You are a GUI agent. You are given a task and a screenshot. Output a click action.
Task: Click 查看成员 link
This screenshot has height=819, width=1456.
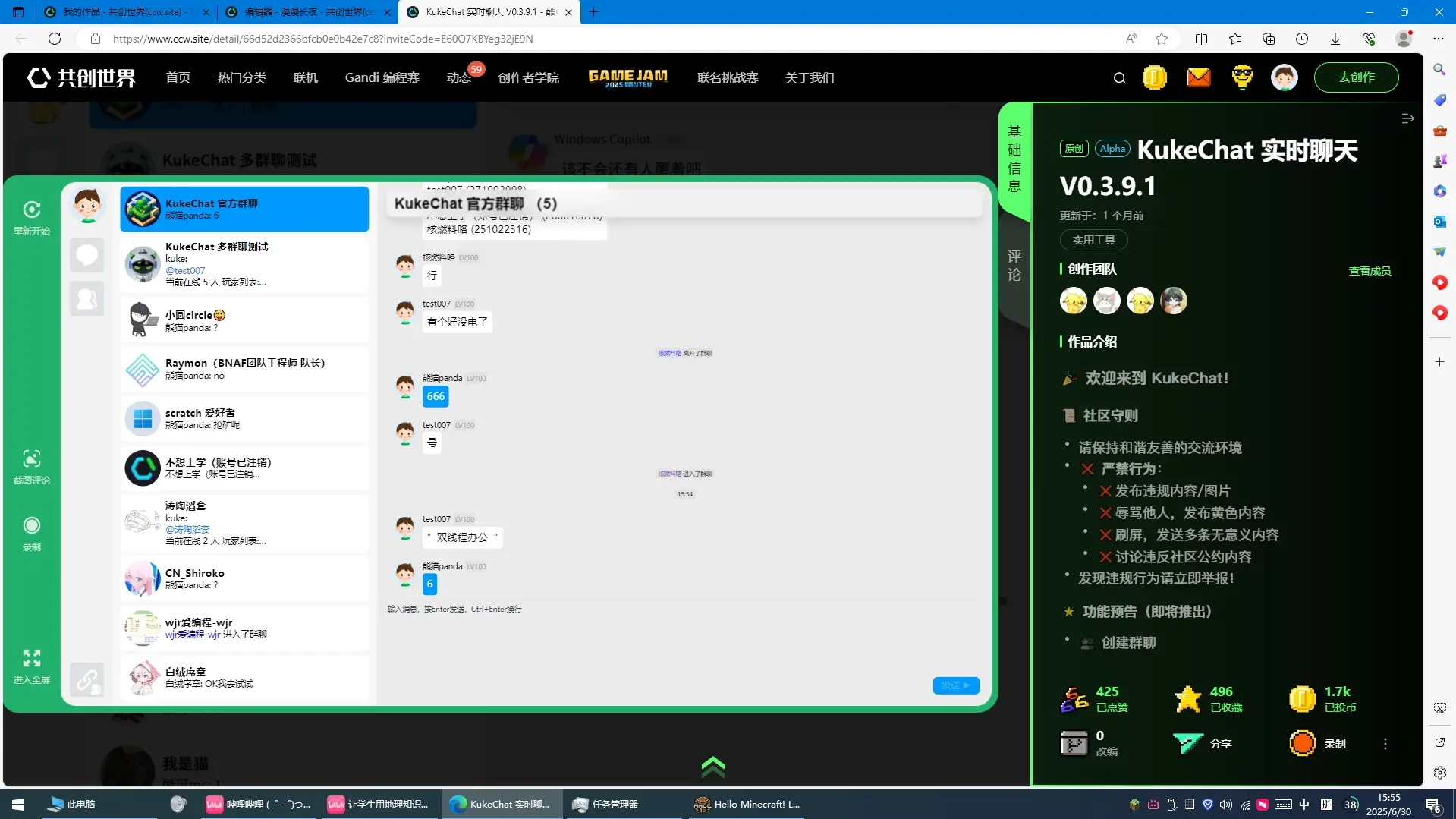(x=1370, y=271)
